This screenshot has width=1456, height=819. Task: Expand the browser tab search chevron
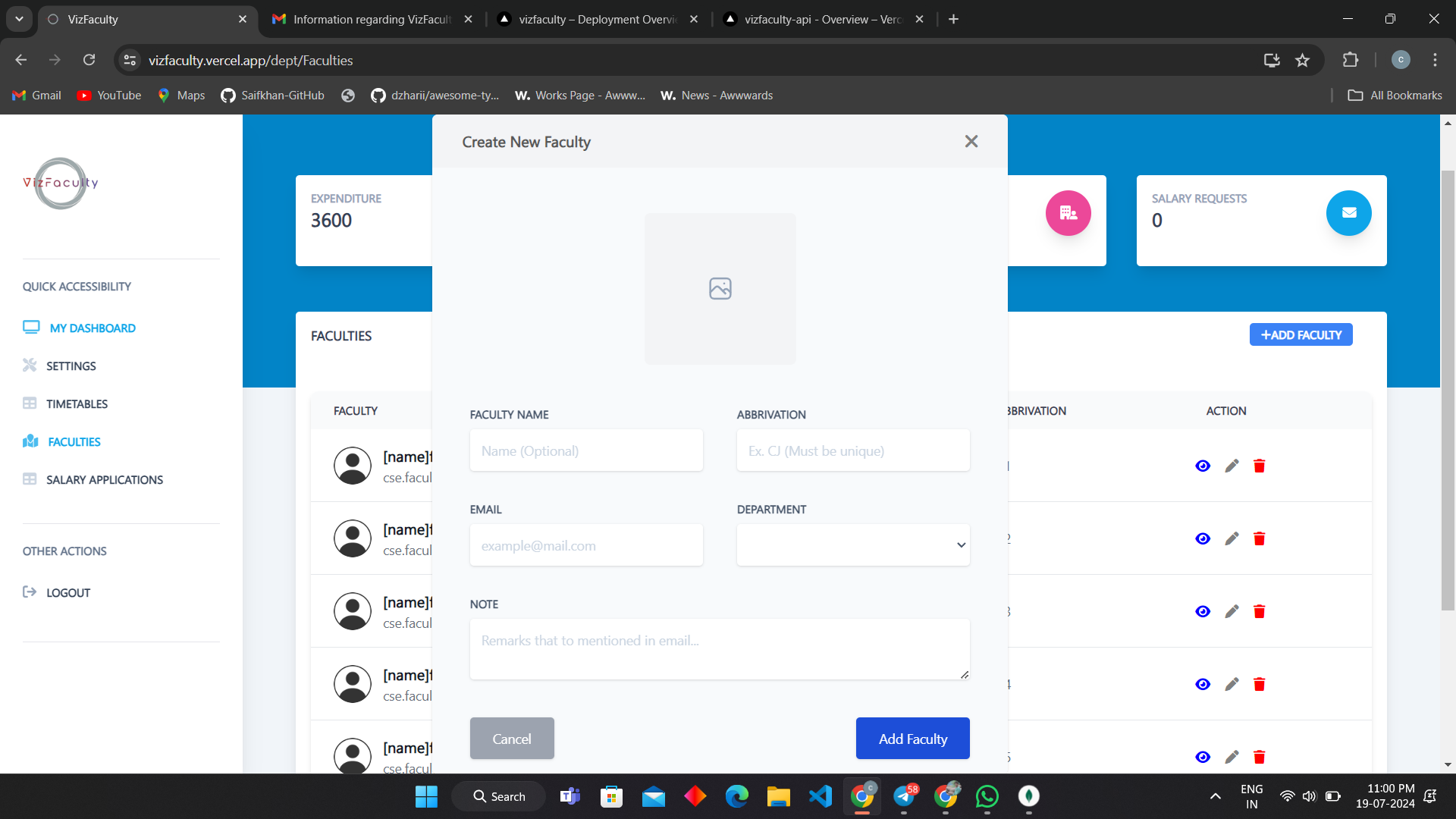pyautogui.click(x=19, y=19)
